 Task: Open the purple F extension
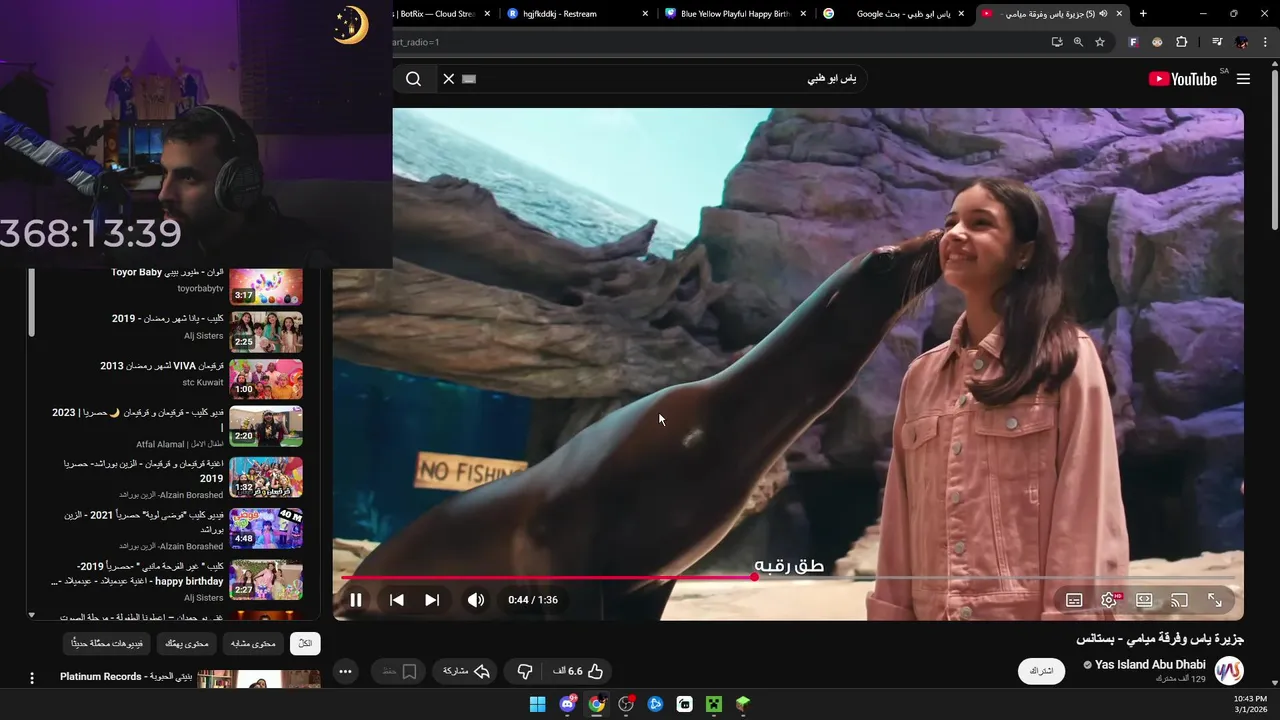coord(1133,42)
